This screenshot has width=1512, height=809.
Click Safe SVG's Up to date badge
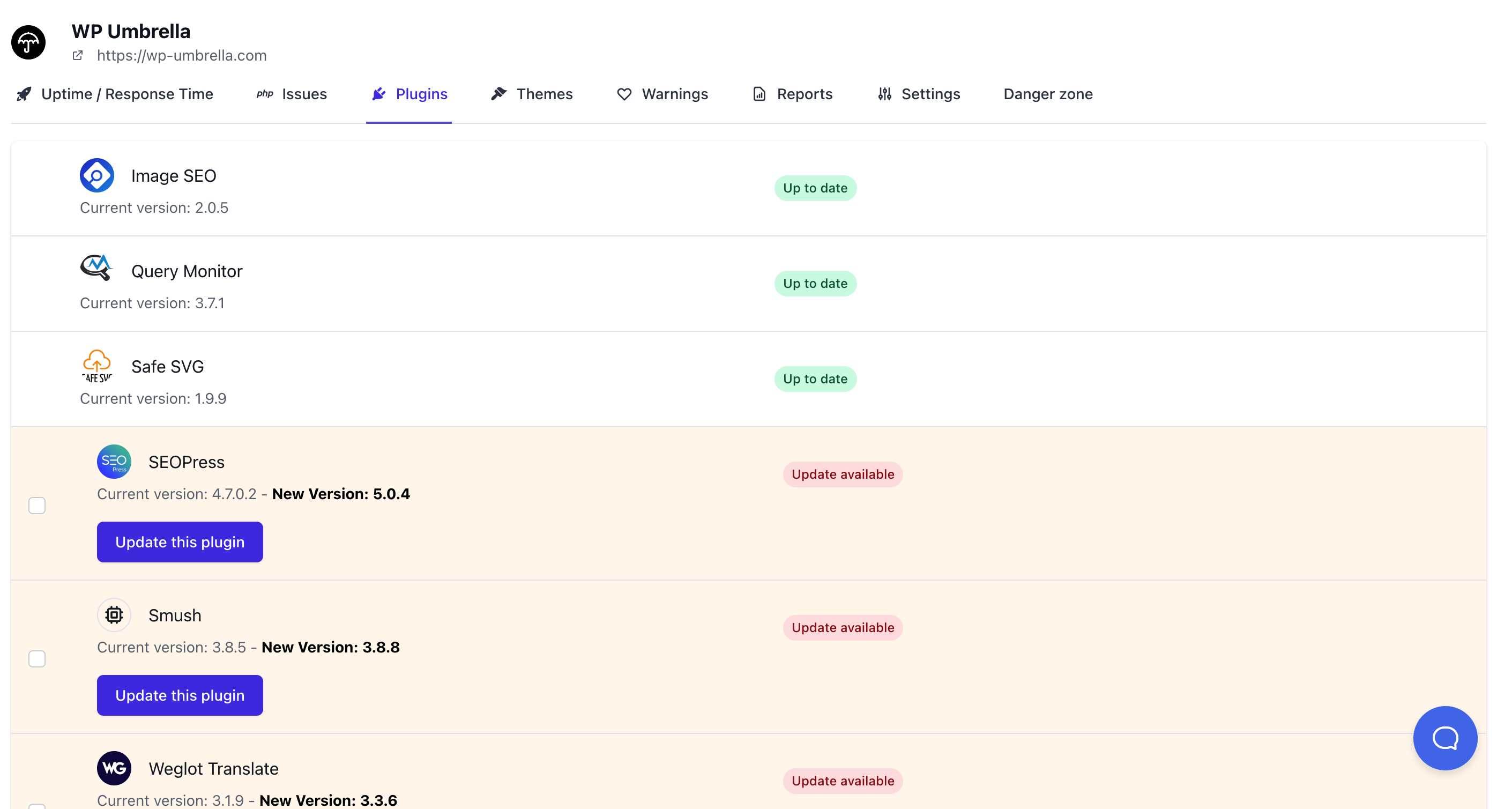click(815, 378)
